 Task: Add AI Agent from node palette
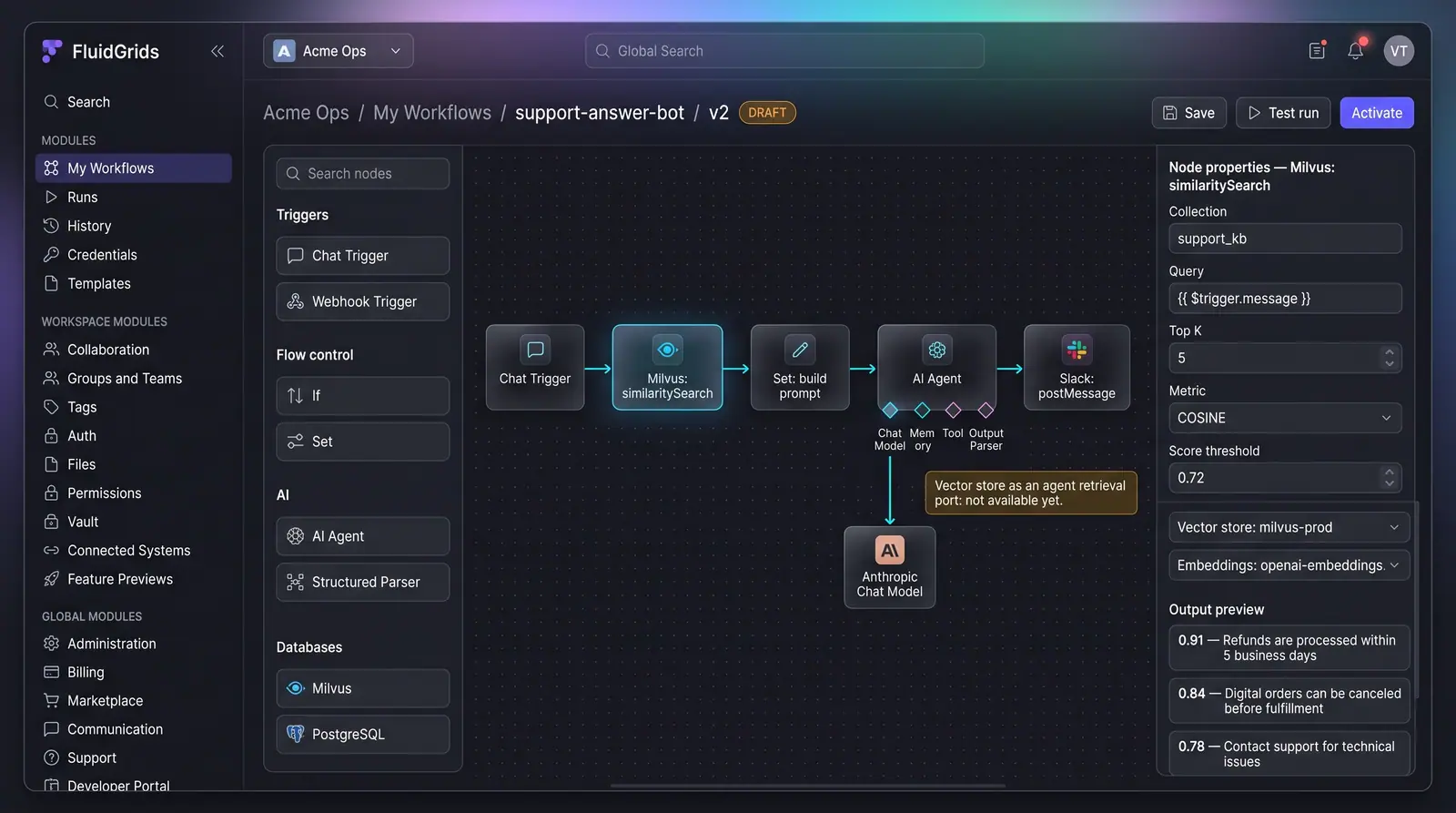click(363, 536)
